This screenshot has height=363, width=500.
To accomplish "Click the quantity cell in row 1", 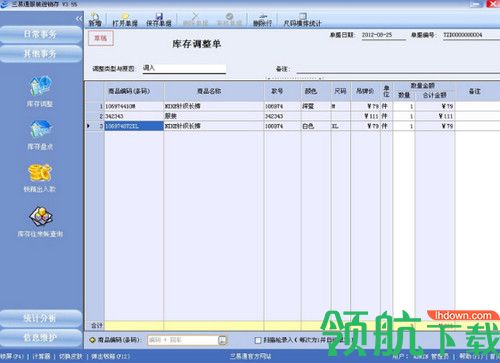I will click(404, 106).
